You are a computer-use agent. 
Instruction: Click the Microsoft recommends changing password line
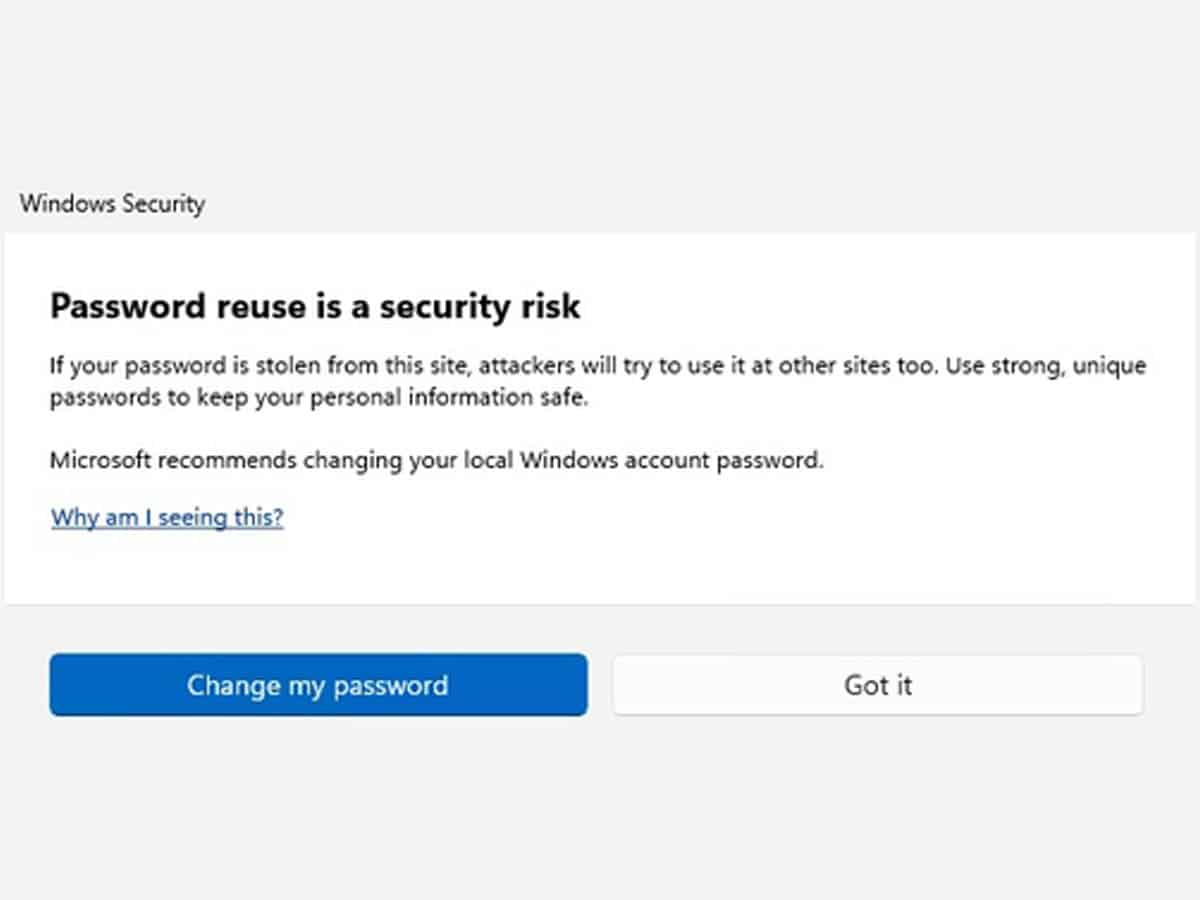pyautogui.click(x=437, y=461)
